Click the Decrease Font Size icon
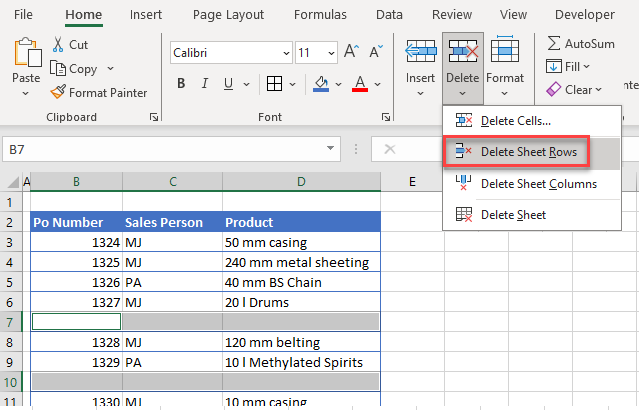The image size is (639, 410). coord(375,52)
